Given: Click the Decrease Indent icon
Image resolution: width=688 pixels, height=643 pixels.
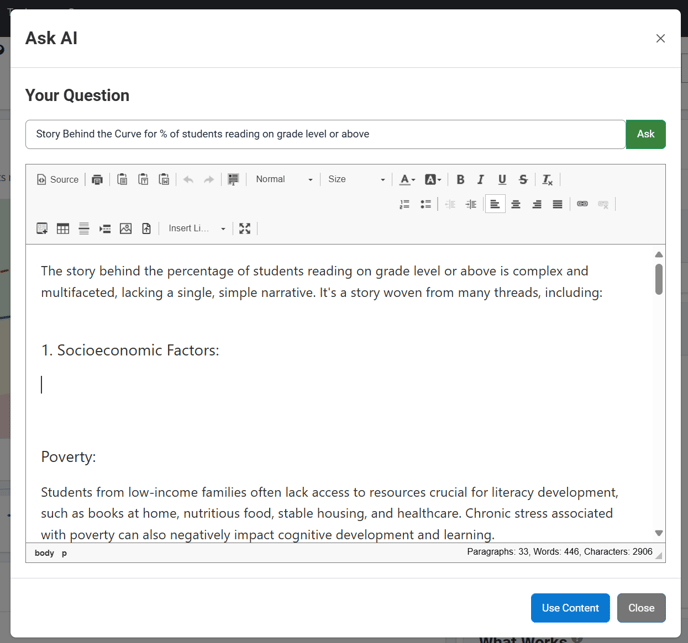Looking at the screenshot, I should 450,204.
